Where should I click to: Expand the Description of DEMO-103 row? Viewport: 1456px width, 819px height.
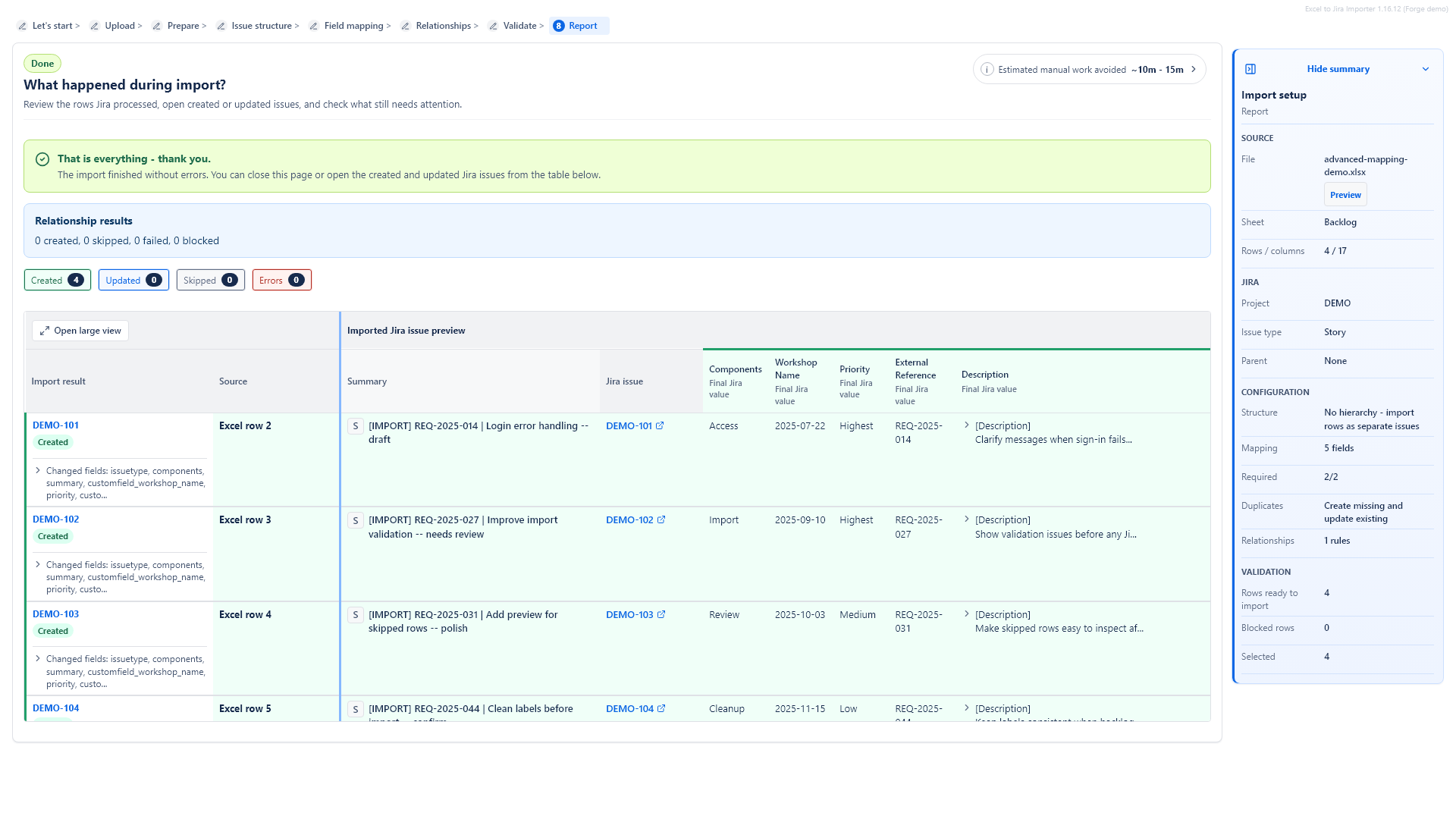(967, 614)
